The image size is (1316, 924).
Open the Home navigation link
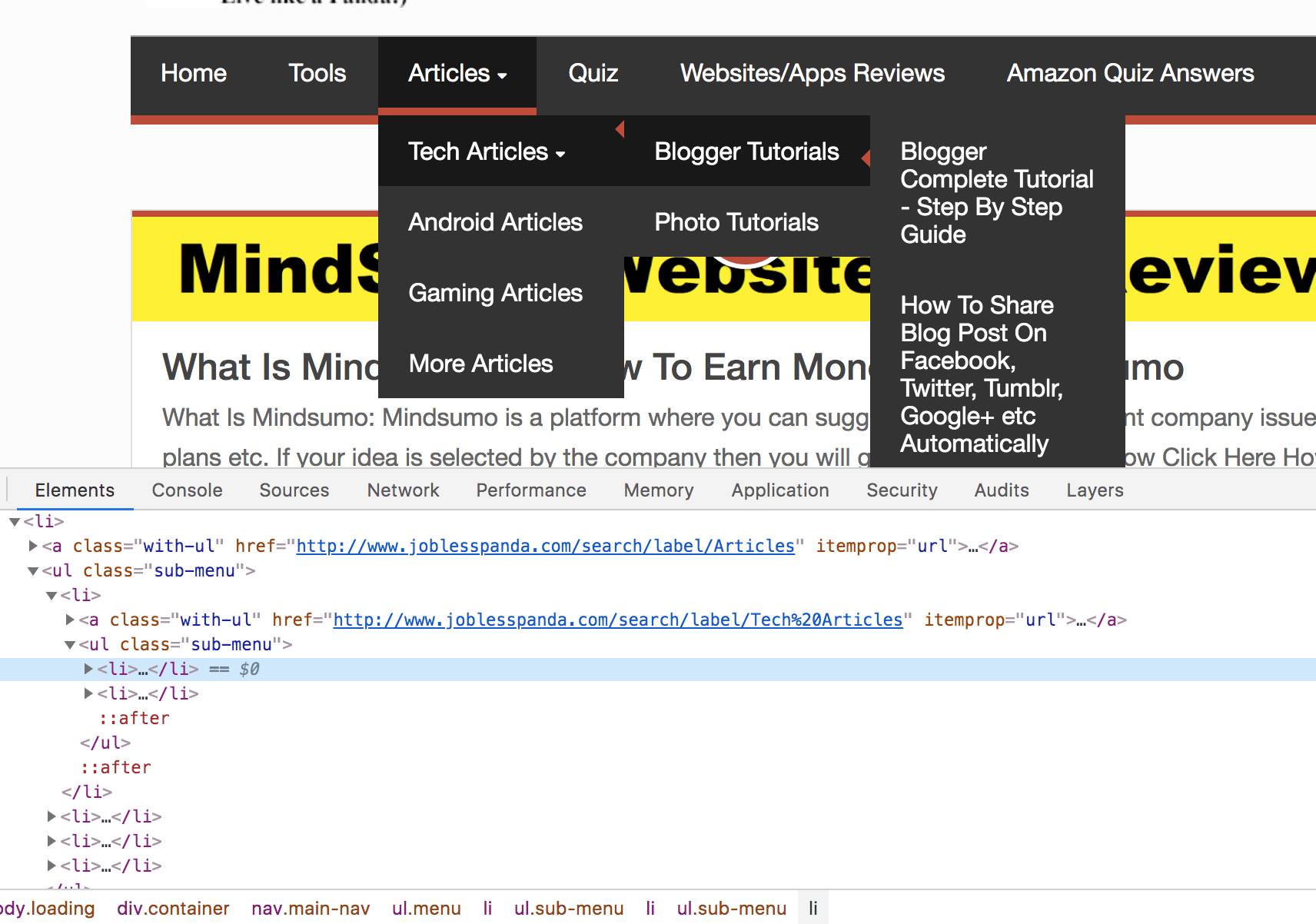coord(194,74)
